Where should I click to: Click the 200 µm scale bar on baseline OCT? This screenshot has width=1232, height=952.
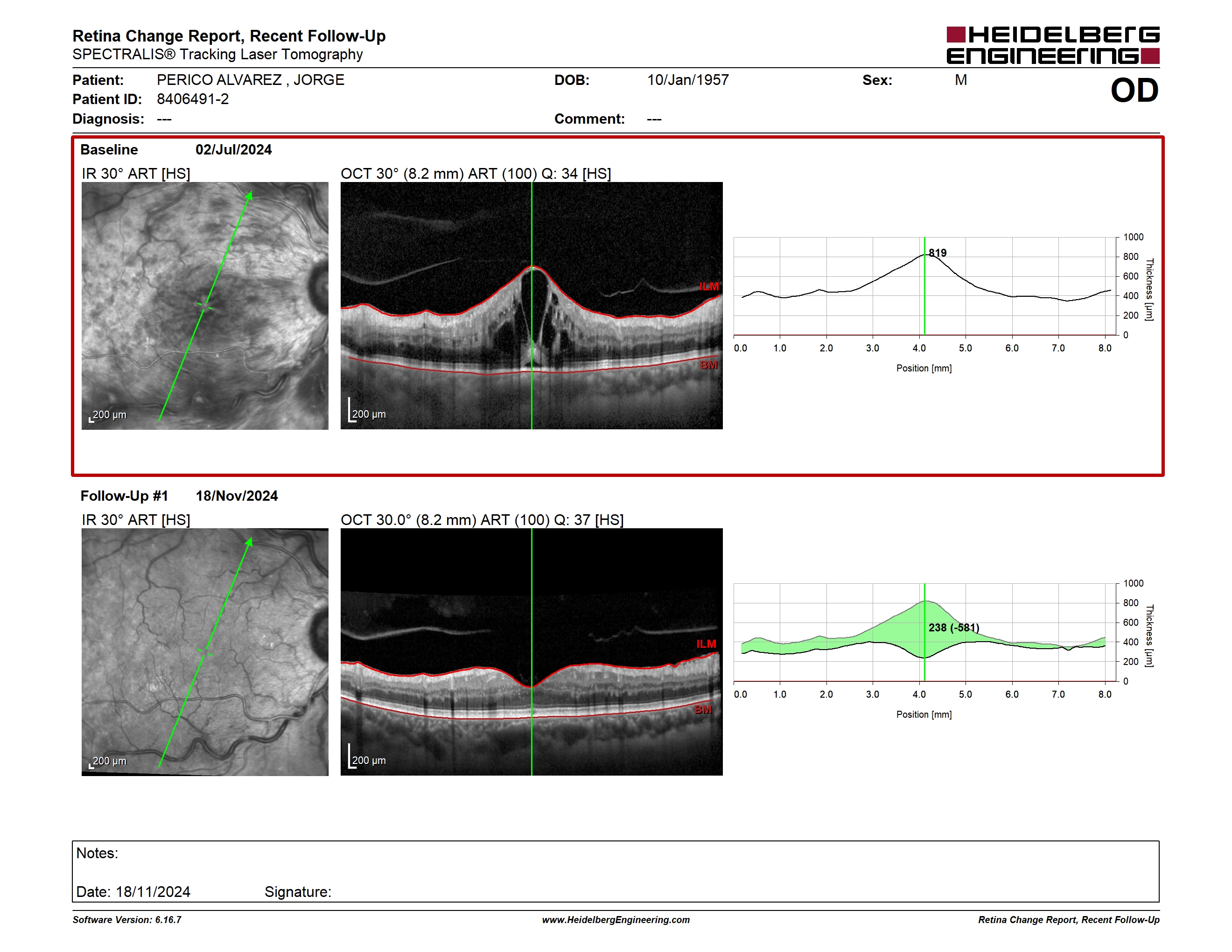tap(367, 411)
